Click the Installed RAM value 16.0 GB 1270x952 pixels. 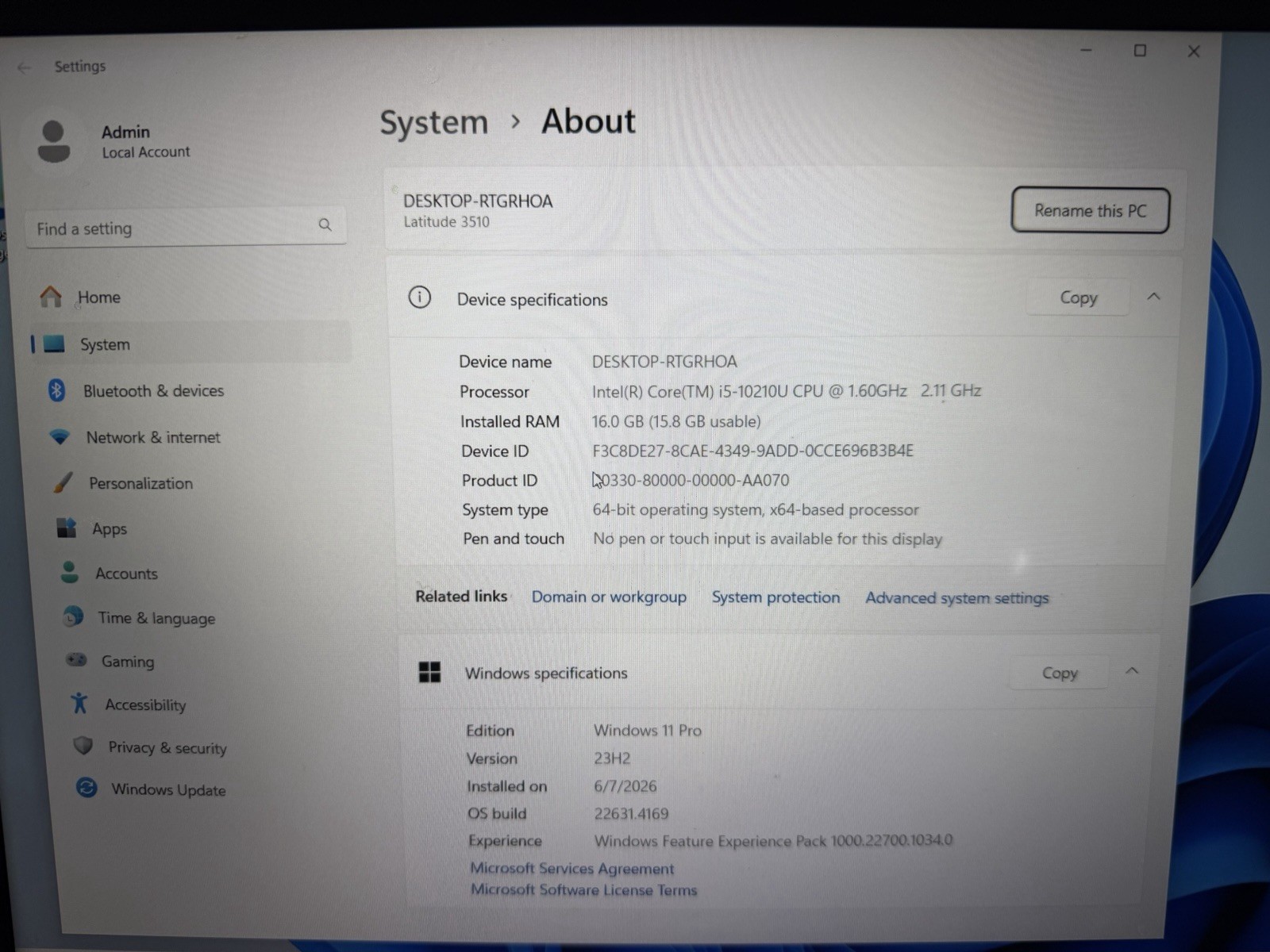[676, 421]
